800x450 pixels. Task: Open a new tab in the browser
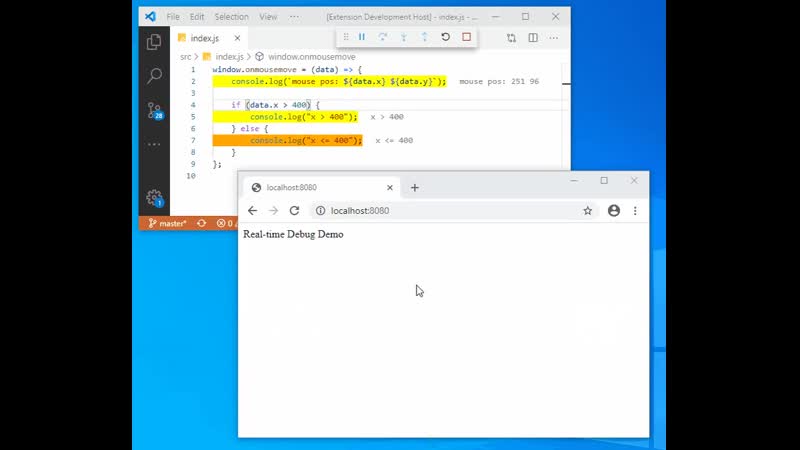pyautogui.click(x=415, y=188)
